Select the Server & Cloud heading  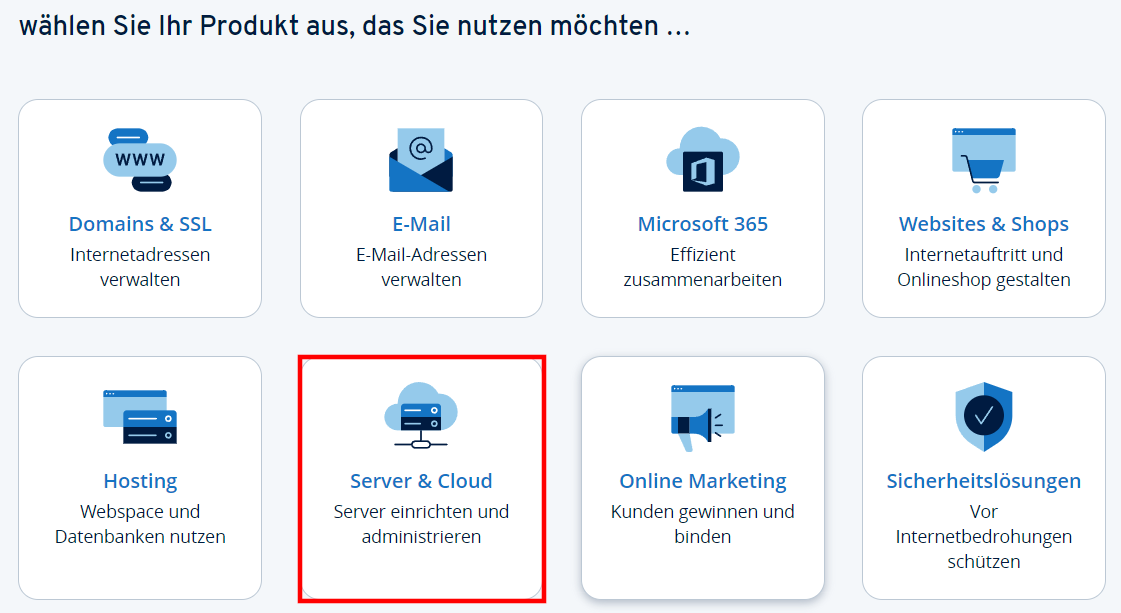coord(421,481)
